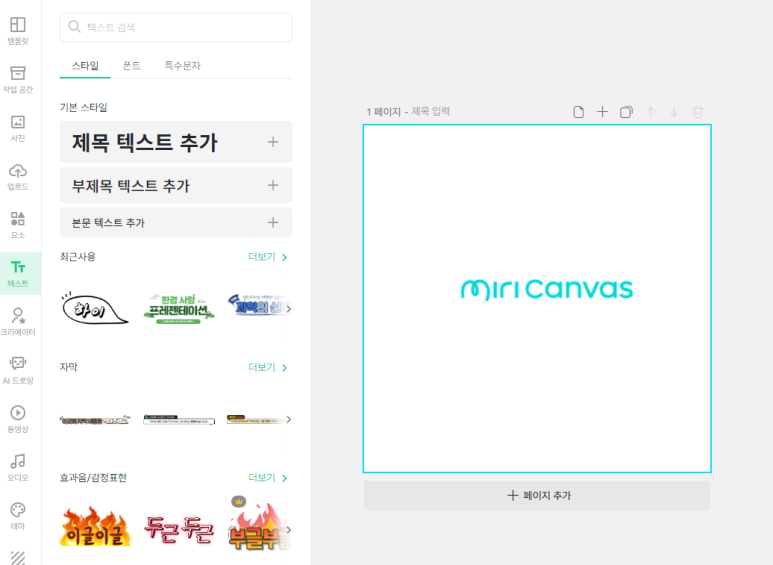Click the 1 페이지 label above canvas
This screenshot has height=565, width=773.
tap(384, 112)
